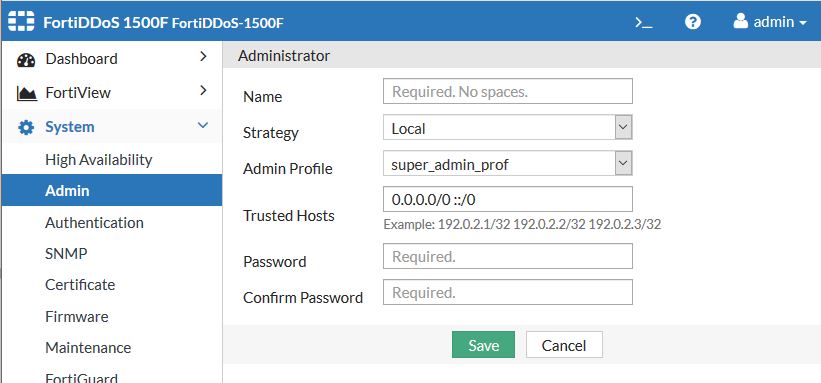Open the help question mark icon
The height and width of the screenshot is (383, 821).
693,21
